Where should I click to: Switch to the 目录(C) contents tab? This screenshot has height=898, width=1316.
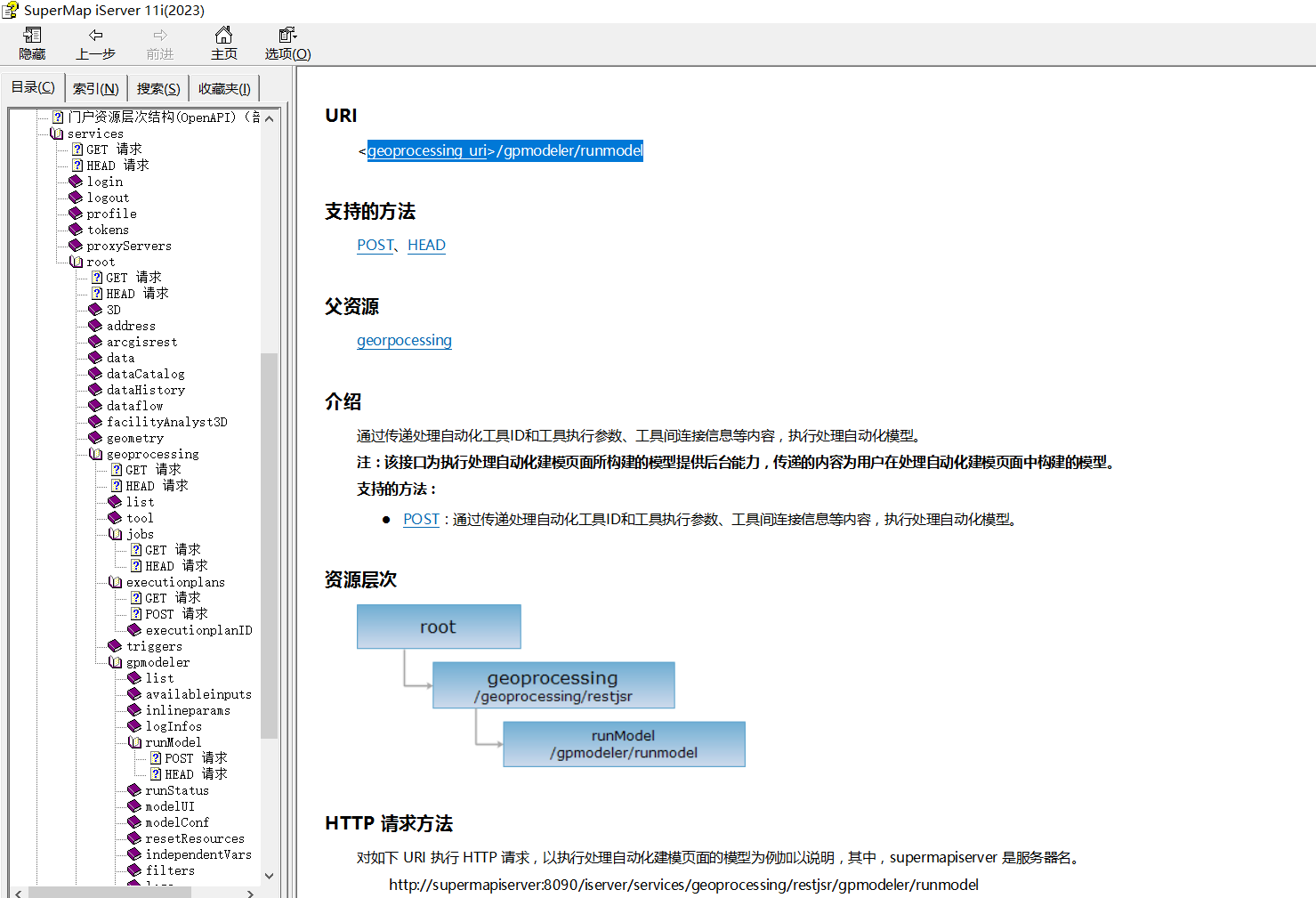click(33, 87)
